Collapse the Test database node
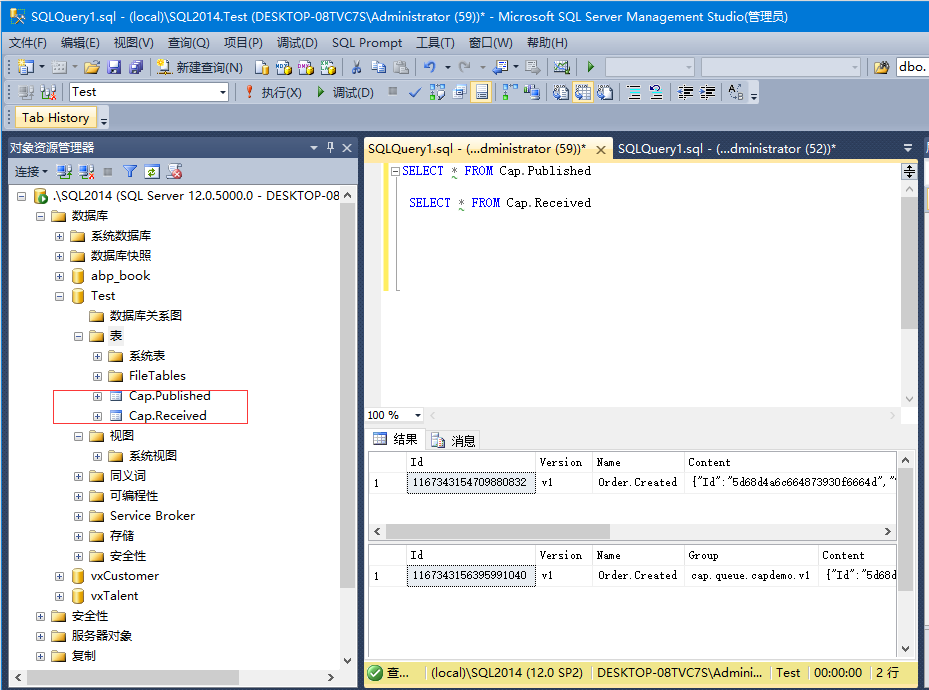Screen dimensions: 929x690 tap(59, 296)
